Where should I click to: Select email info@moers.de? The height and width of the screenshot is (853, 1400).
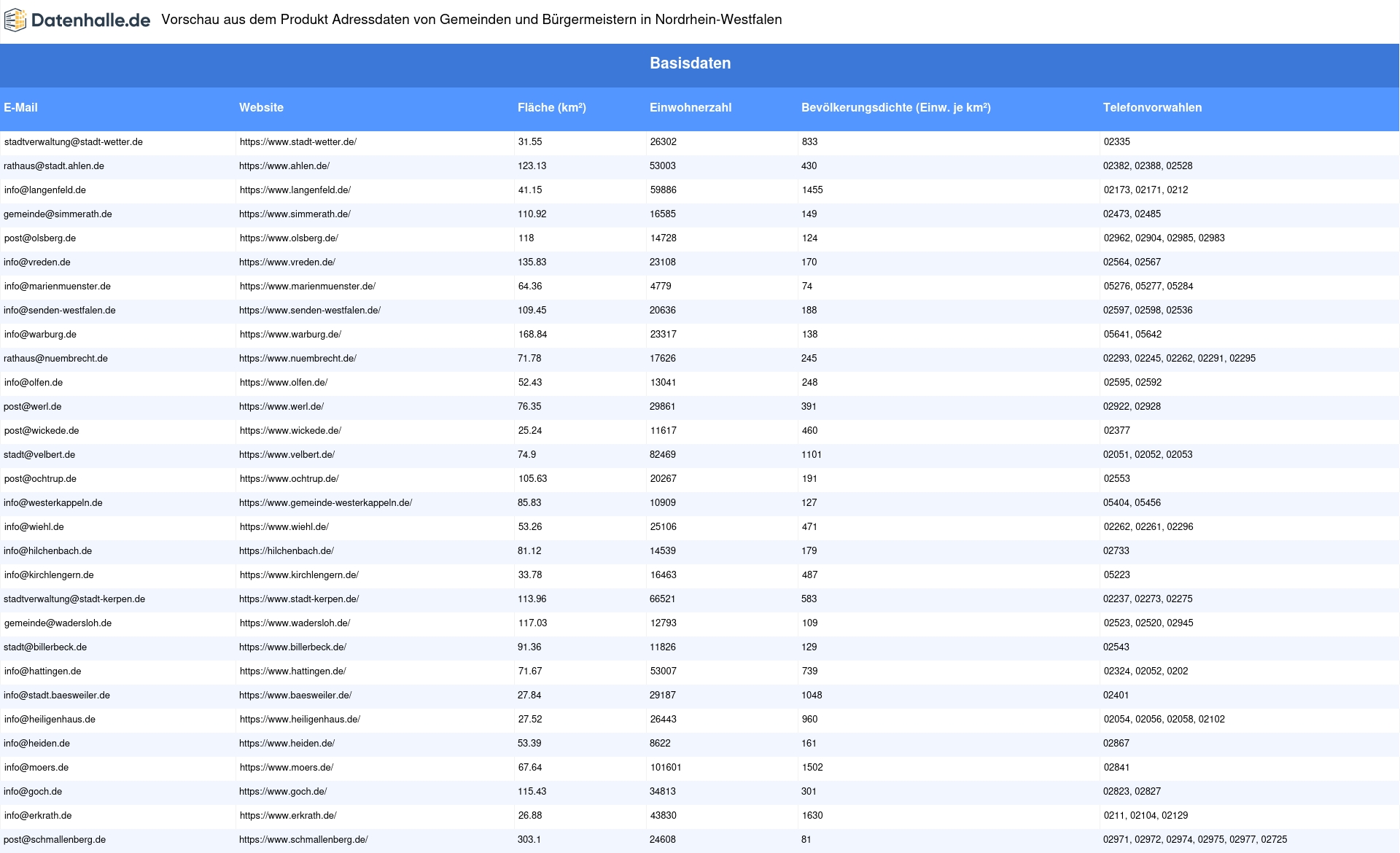36,768
